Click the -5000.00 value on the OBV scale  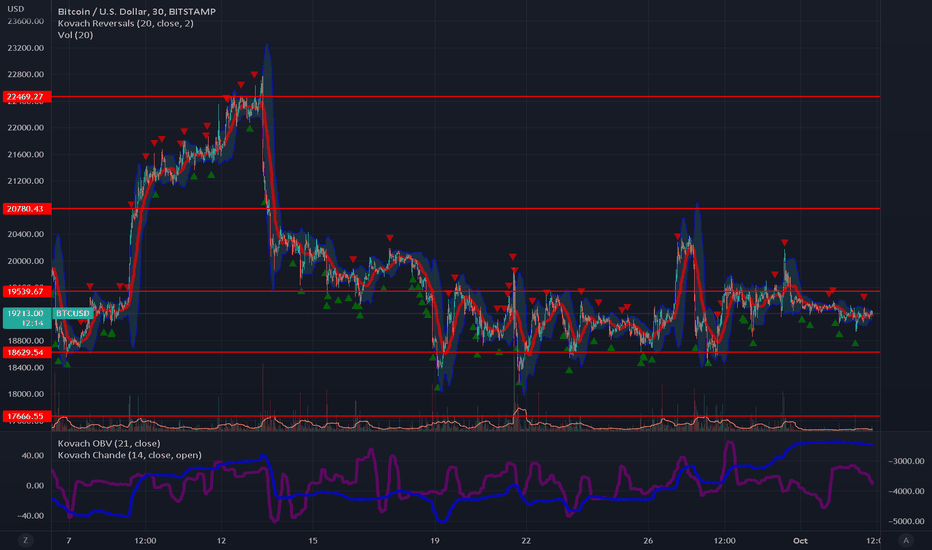tap(906, 521)
